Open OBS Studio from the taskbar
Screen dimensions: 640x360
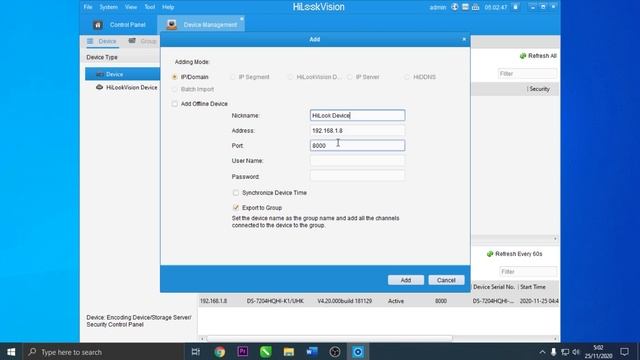point(335,351)
